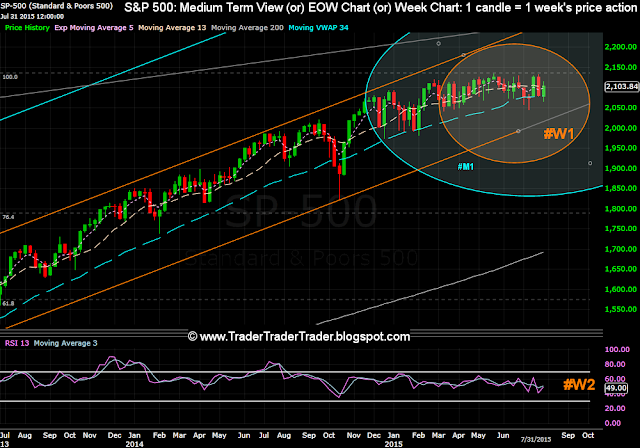Click the 1,950.00 price axis label

[621, 148]
